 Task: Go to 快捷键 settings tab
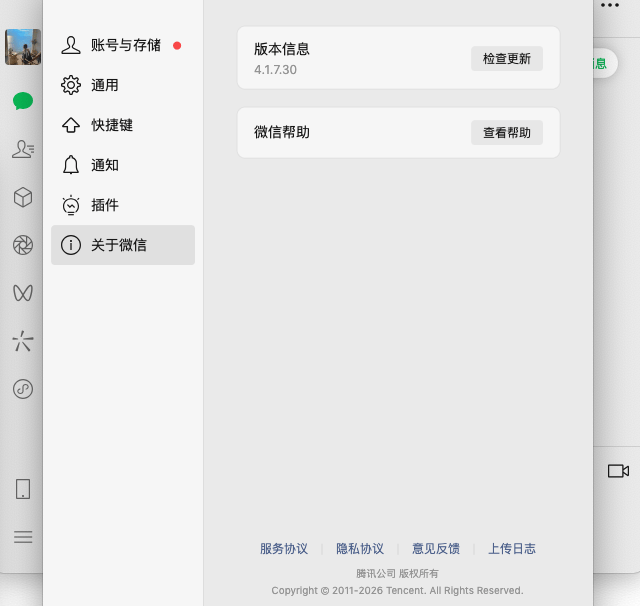coord(112,125)
